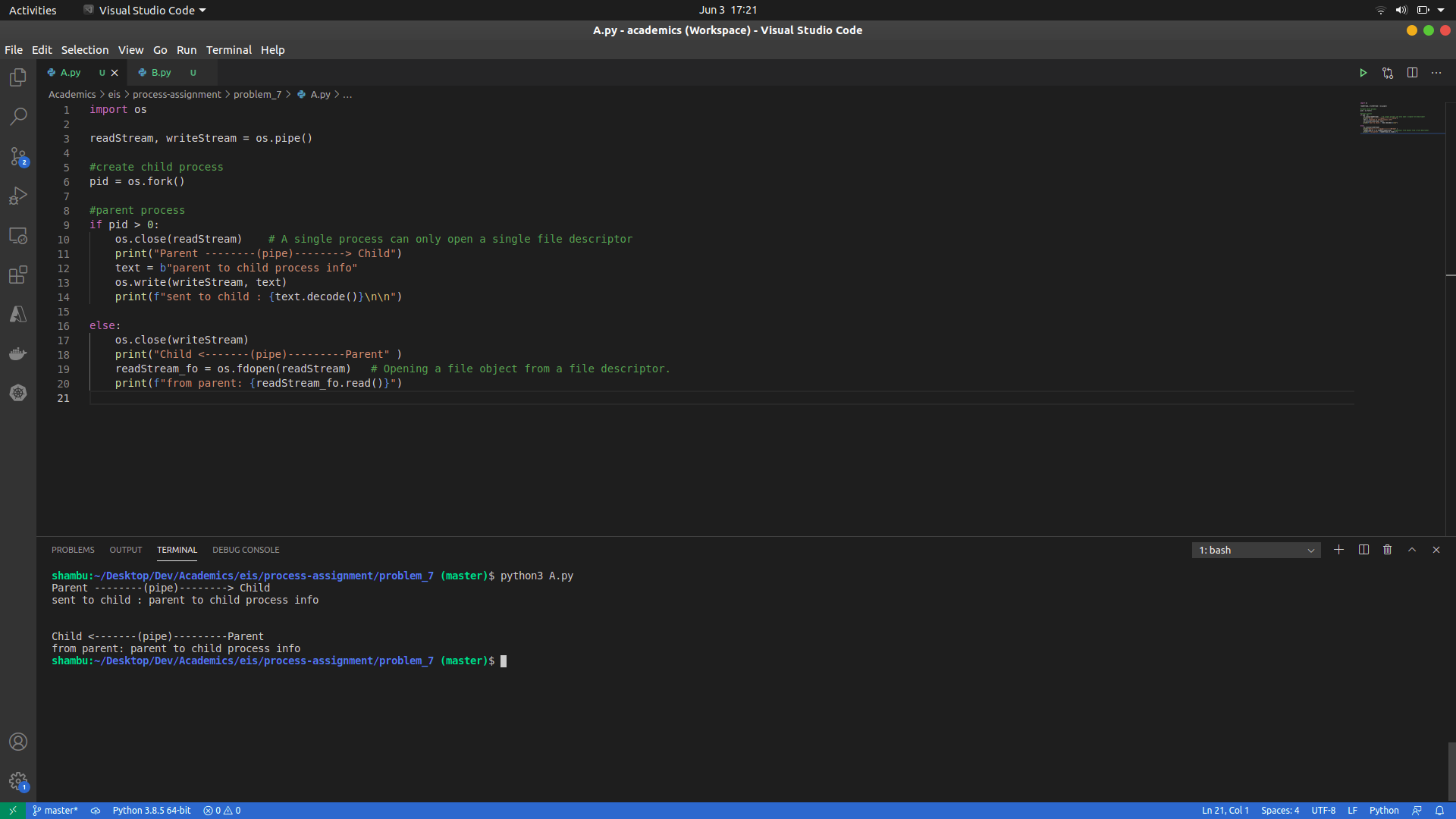Open the Run and Debug view
Viewport: 1456px width, 819px height.
[x=18, y=196]
